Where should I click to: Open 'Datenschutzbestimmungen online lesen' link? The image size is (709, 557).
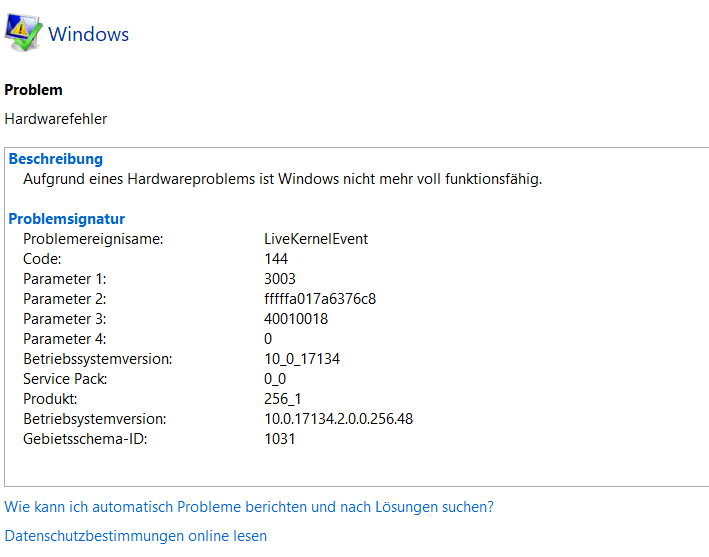(136, 536)
